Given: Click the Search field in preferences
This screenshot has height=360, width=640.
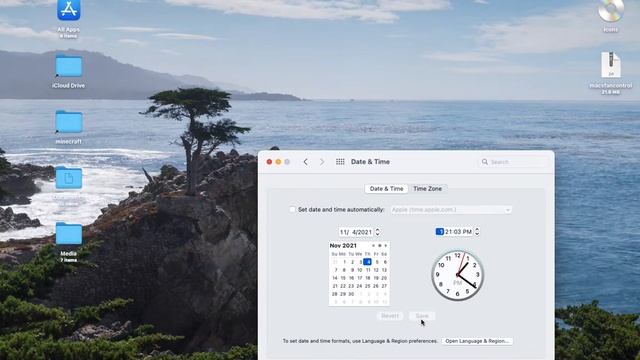Looking at the screenshot, I should (513, 162).
